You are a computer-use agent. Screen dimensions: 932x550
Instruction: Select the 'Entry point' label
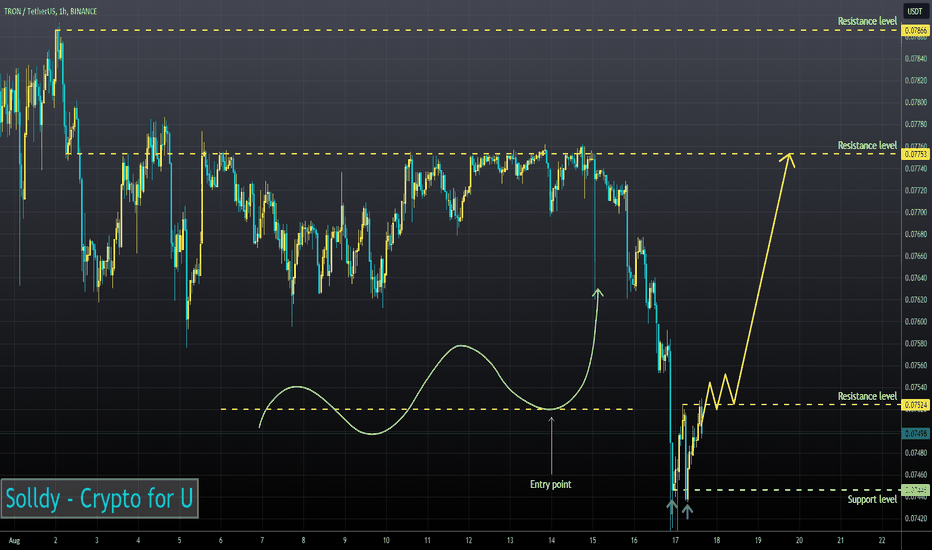[x=551, y=484]
